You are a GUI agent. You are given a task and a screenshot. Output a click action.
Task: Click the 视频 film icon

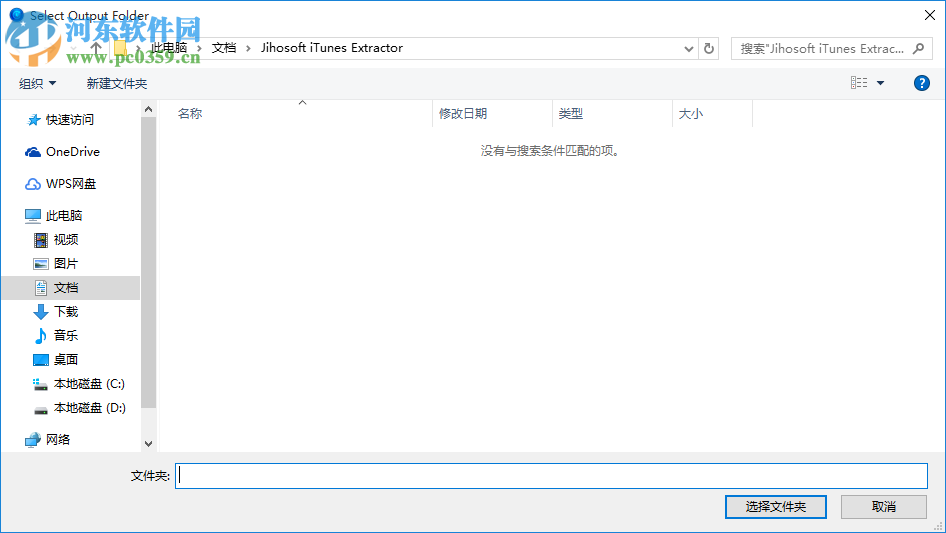40,240
